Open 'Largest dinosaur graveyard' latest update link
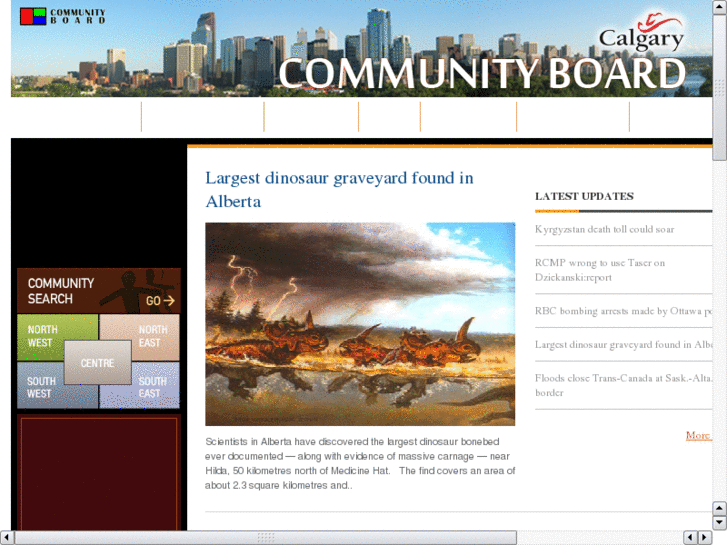Image resolution: width=727 pixels, height=545 pixels. pos(623,344)
